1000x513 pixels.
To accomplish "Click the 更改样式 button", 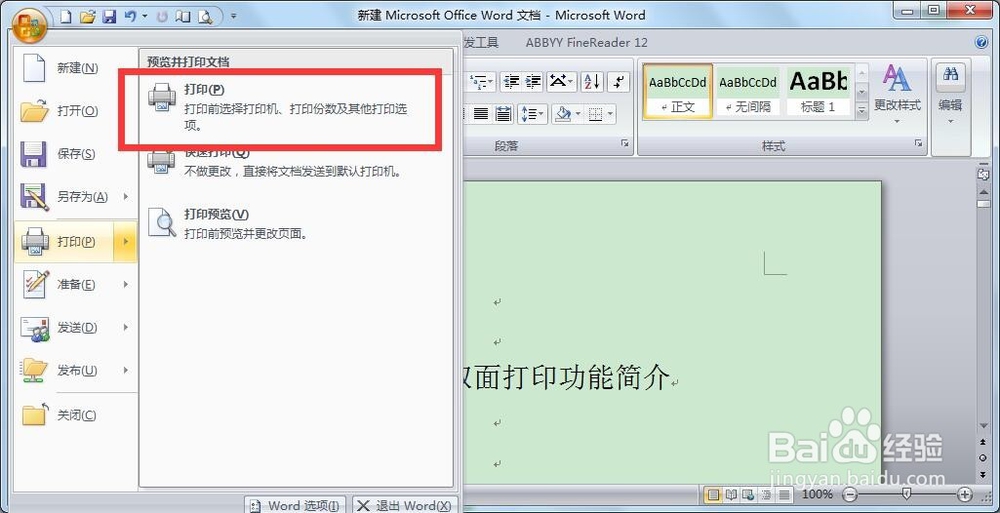I will (897, 94).
